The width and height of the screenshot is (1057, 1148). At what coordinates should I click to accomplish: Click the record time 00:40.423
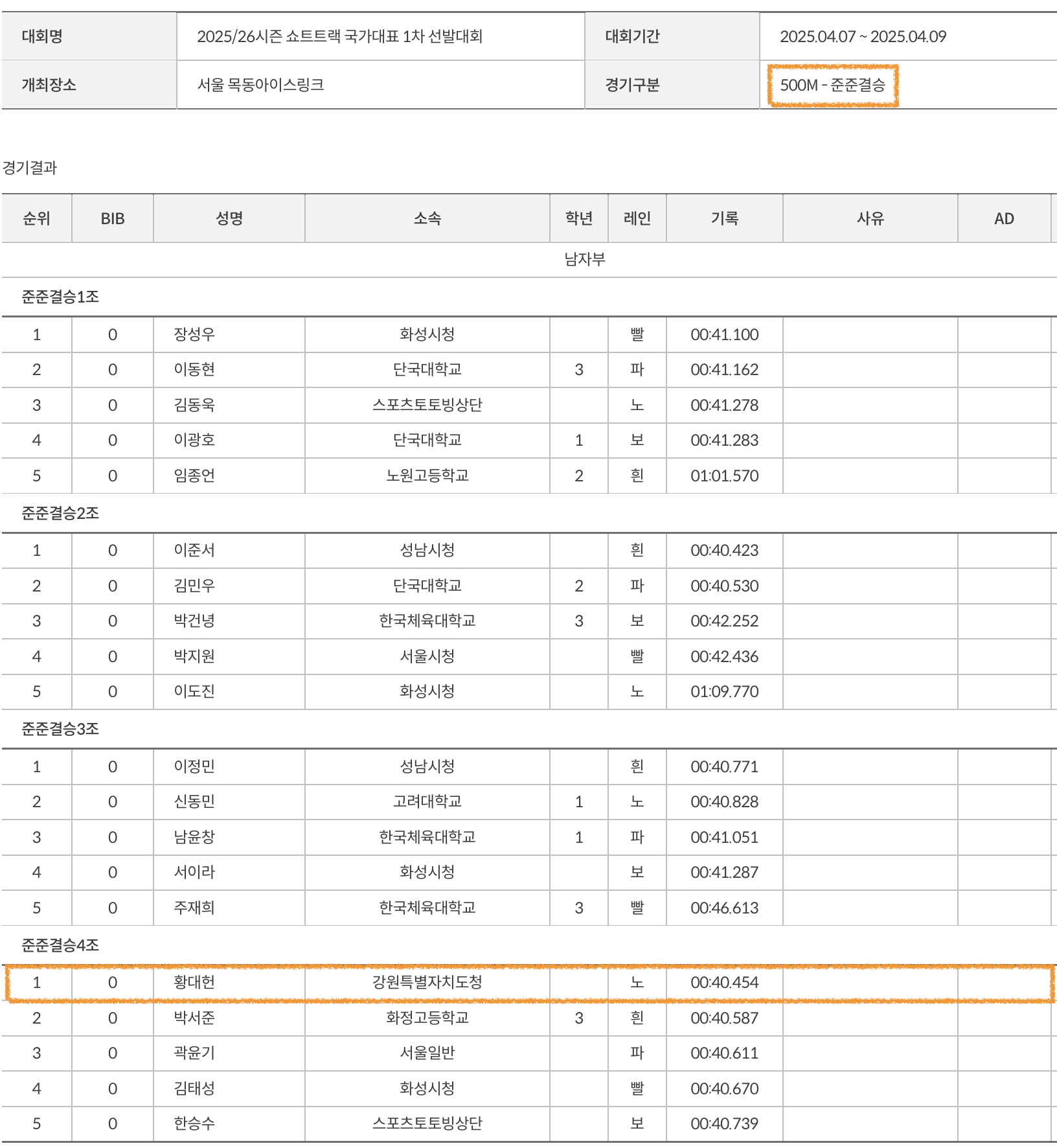click(724, 550)
